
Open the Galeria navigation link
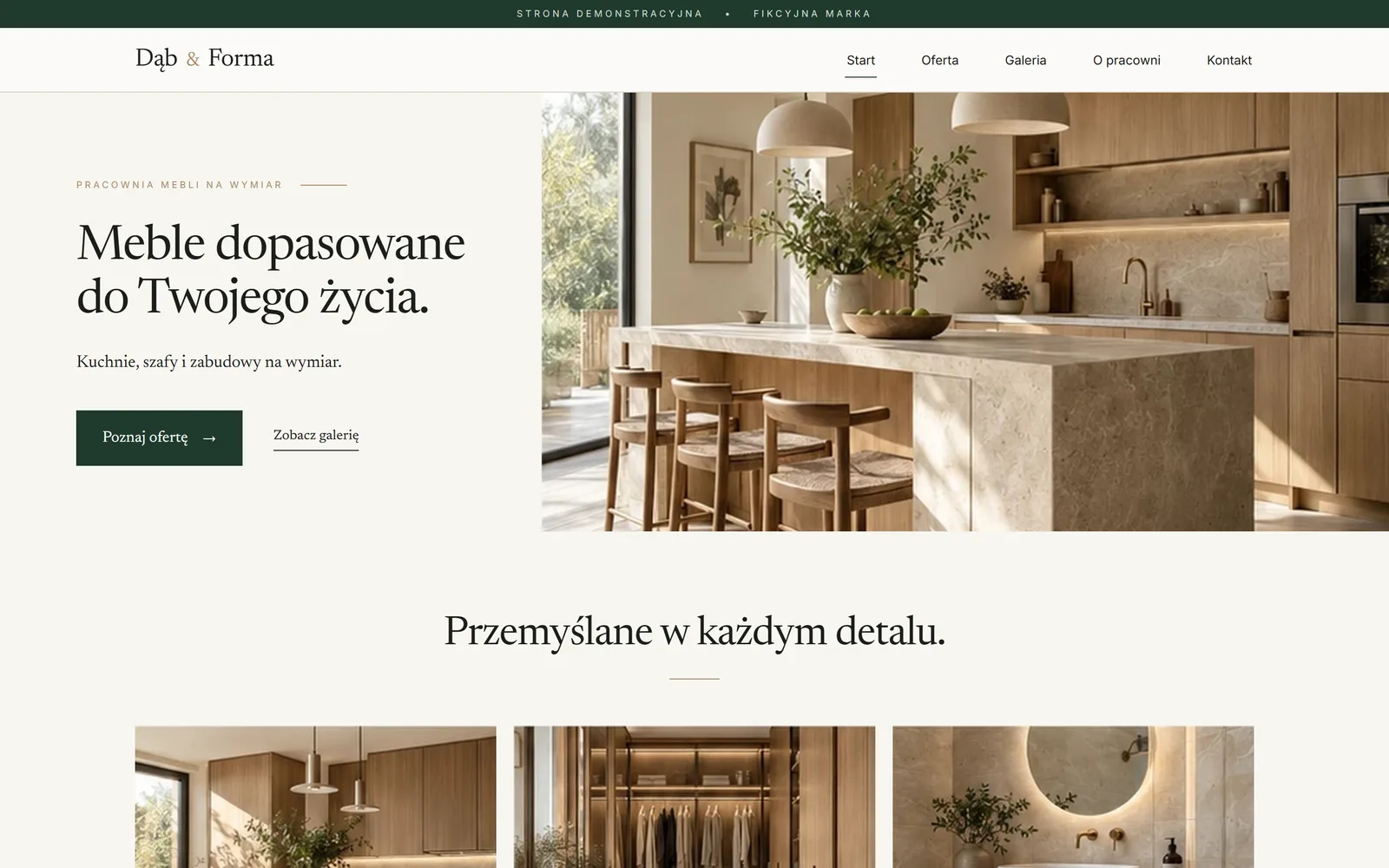1025,60
